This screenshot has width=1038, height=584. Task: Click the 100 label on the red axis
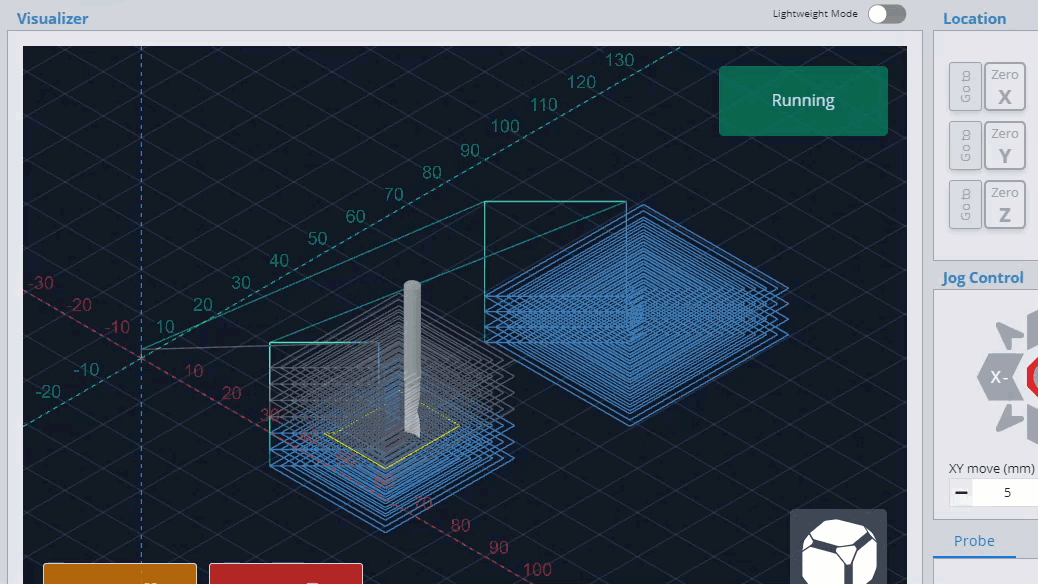tap(537, 569)
